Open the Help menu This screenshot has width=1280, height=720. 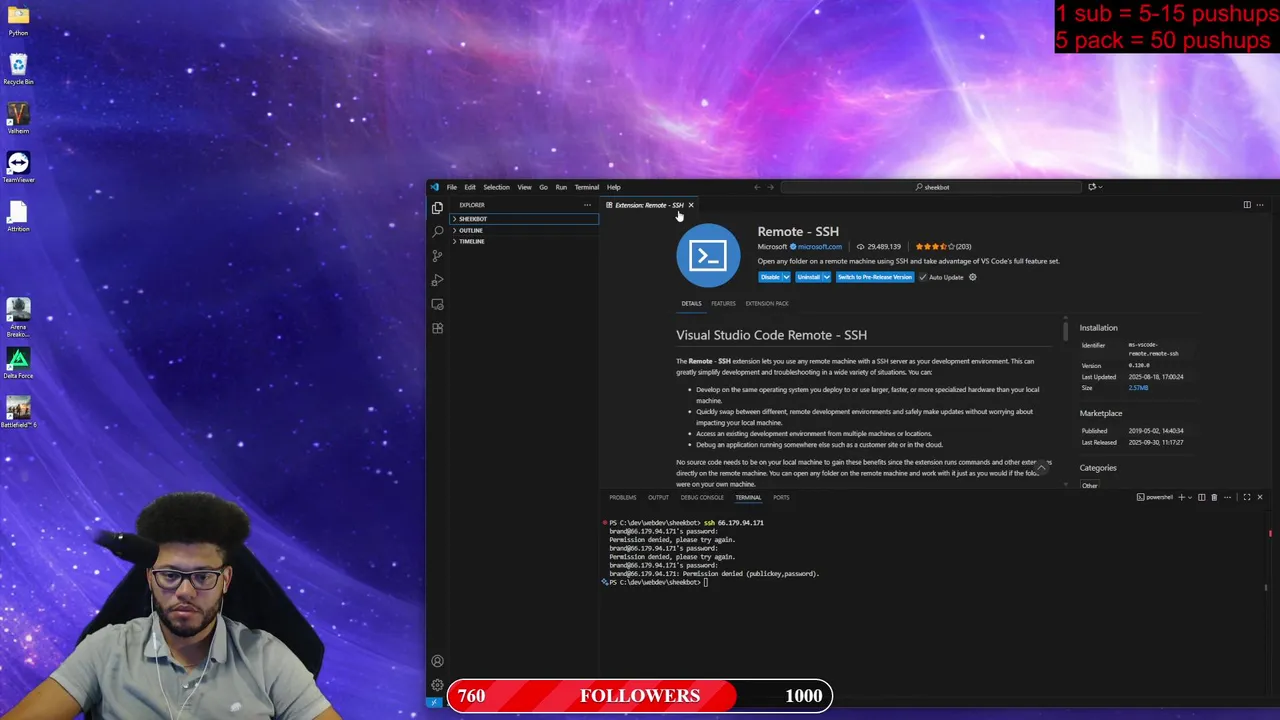(x=613, y=187)
